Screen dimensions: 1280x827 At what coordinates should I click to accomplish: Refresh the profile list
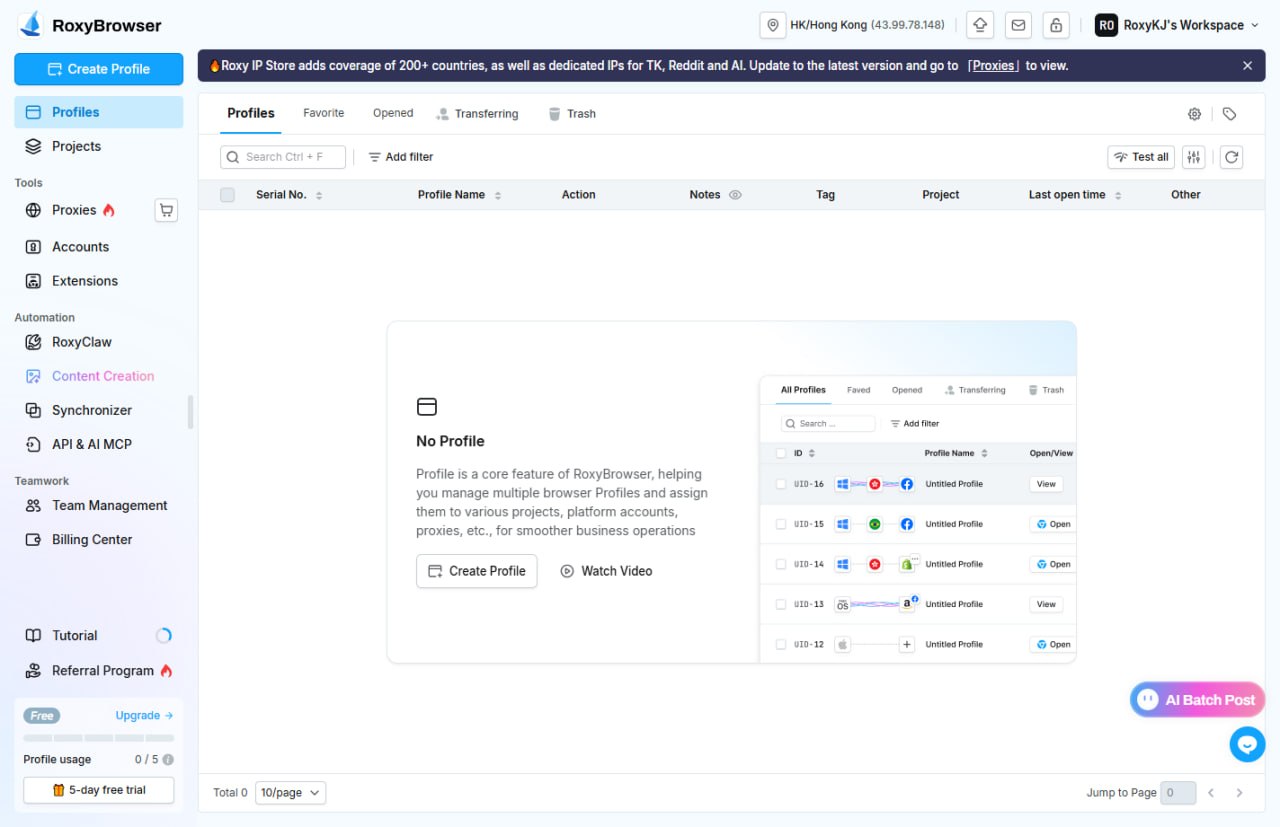(1232, 157)
